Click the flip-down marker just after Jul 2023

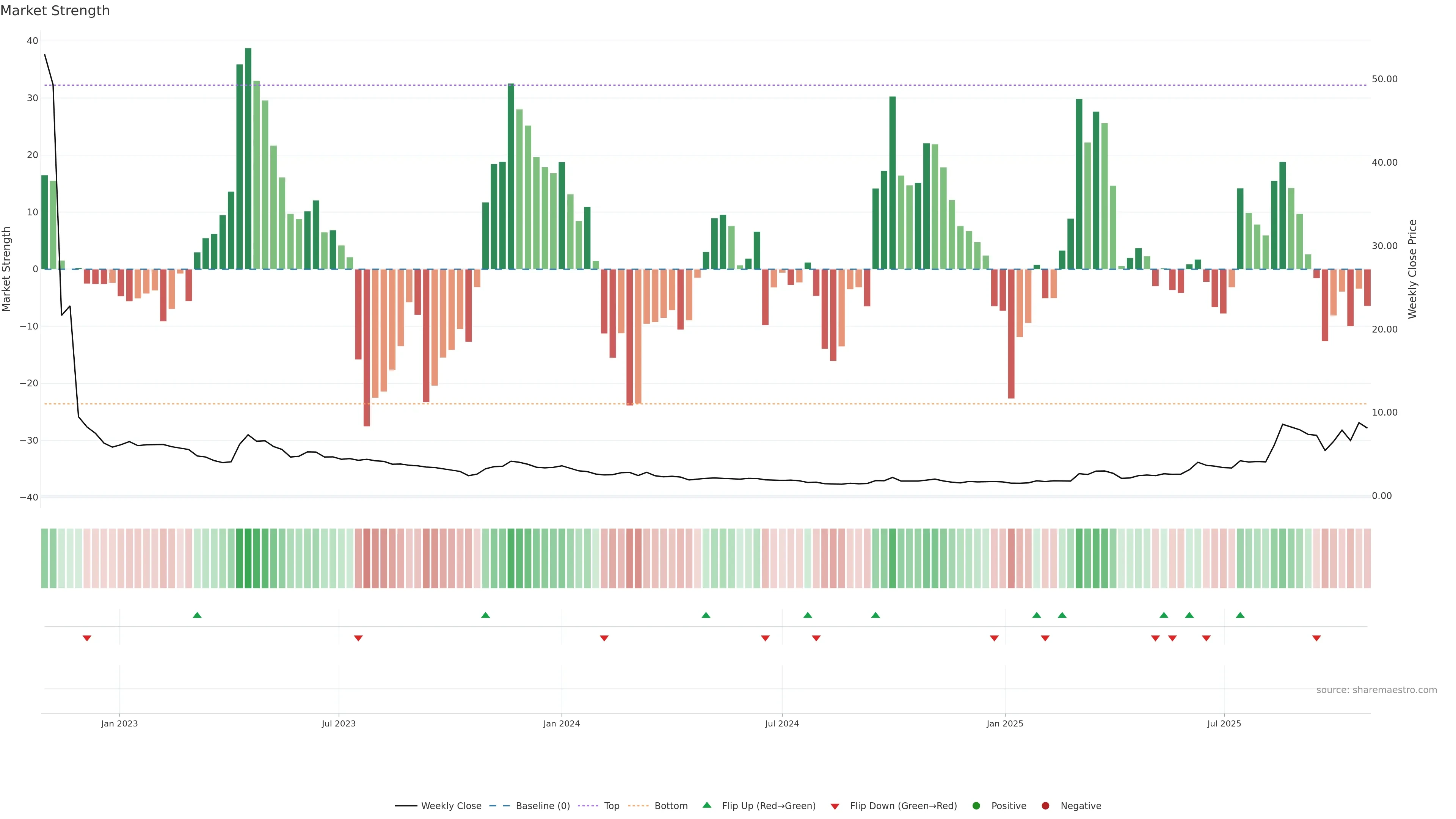coord(358,638)
